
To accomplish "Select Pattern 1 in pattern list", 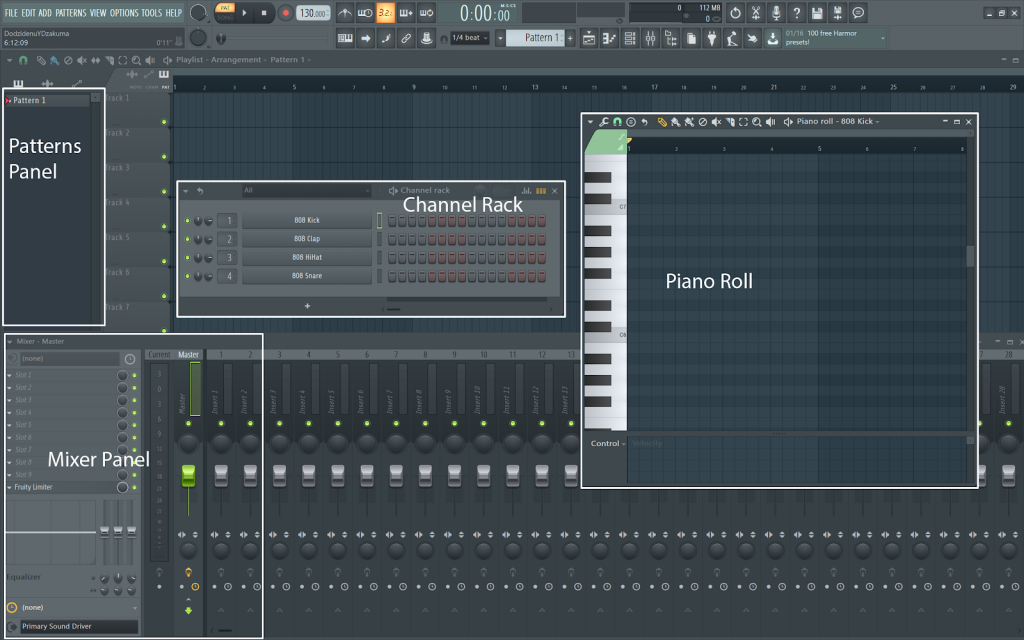I will point(47,101).
